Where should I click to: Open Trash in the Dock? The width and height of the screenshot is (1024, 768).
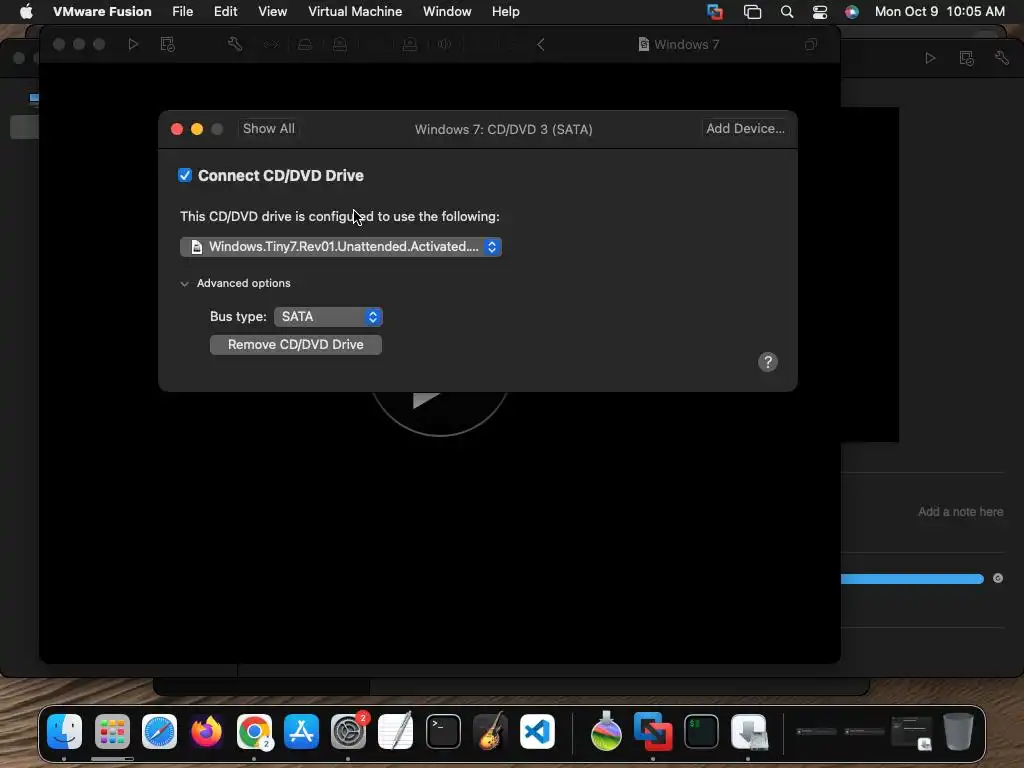(x=958, y=731)
